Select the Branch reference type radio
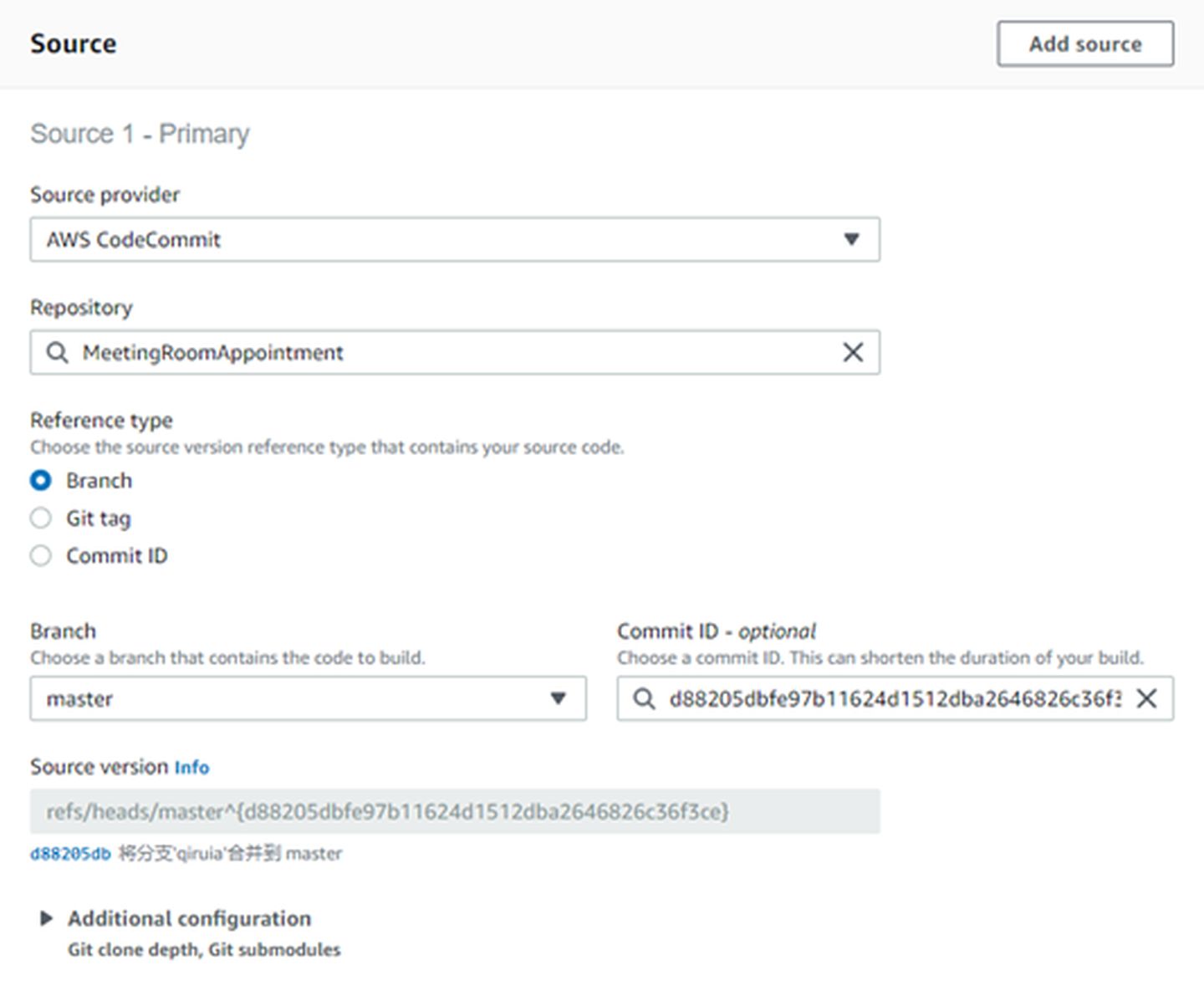Screen dimensions: 1204x1001 (x=41, y=481)
